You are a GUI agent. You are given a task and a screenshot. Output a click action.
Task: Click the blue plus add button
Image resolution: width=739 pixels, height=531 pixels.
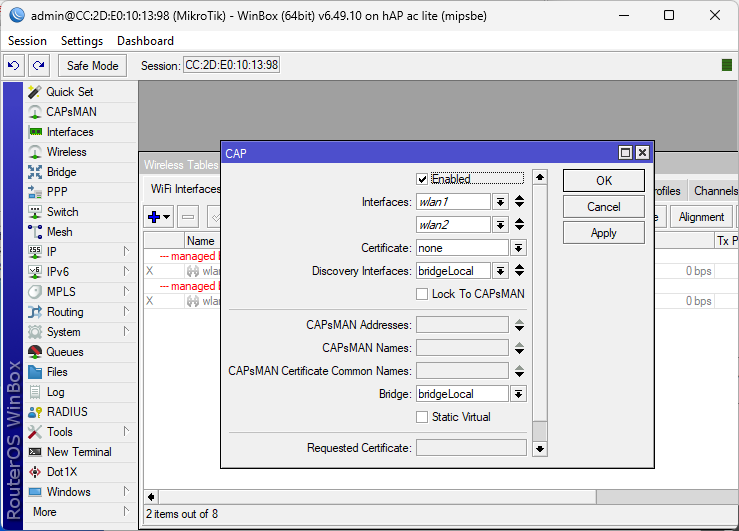[158, 217]
